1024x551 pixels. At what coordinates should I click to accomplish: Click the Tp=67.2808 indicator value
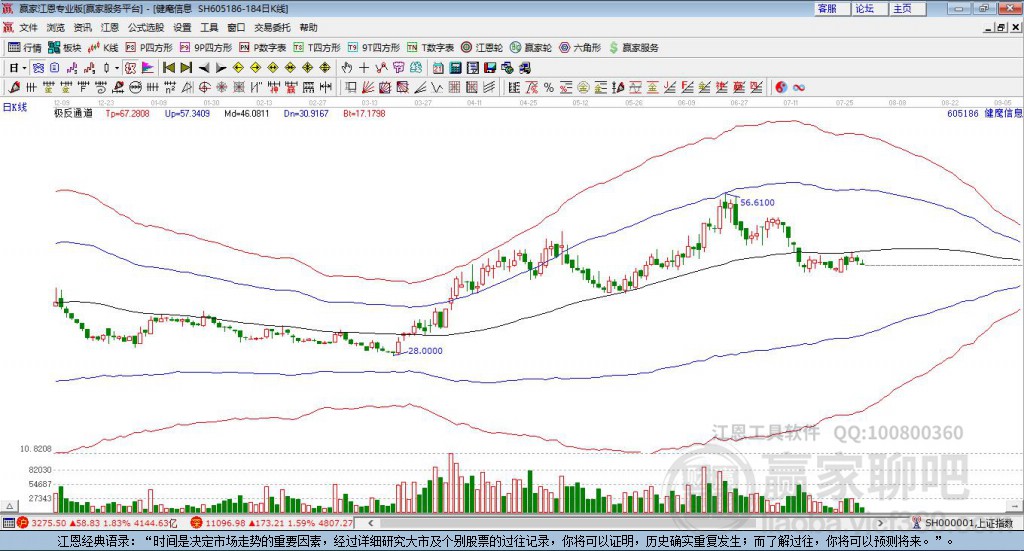(127, 113)
